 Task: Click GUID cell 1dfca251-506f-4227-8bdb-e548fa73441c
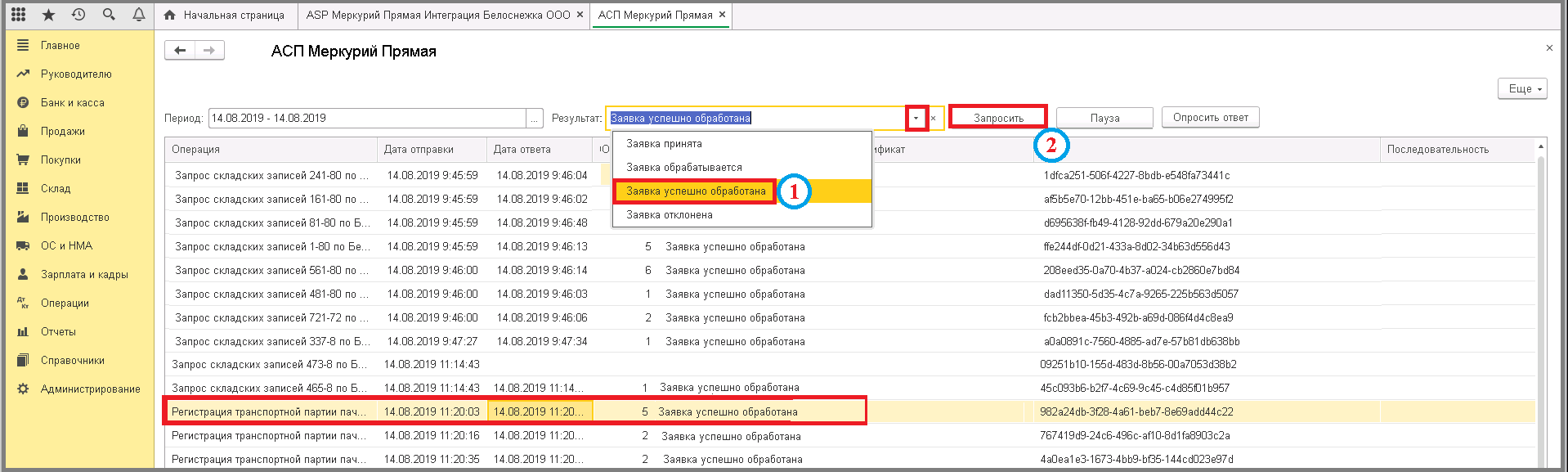(x=1136, y=176)
